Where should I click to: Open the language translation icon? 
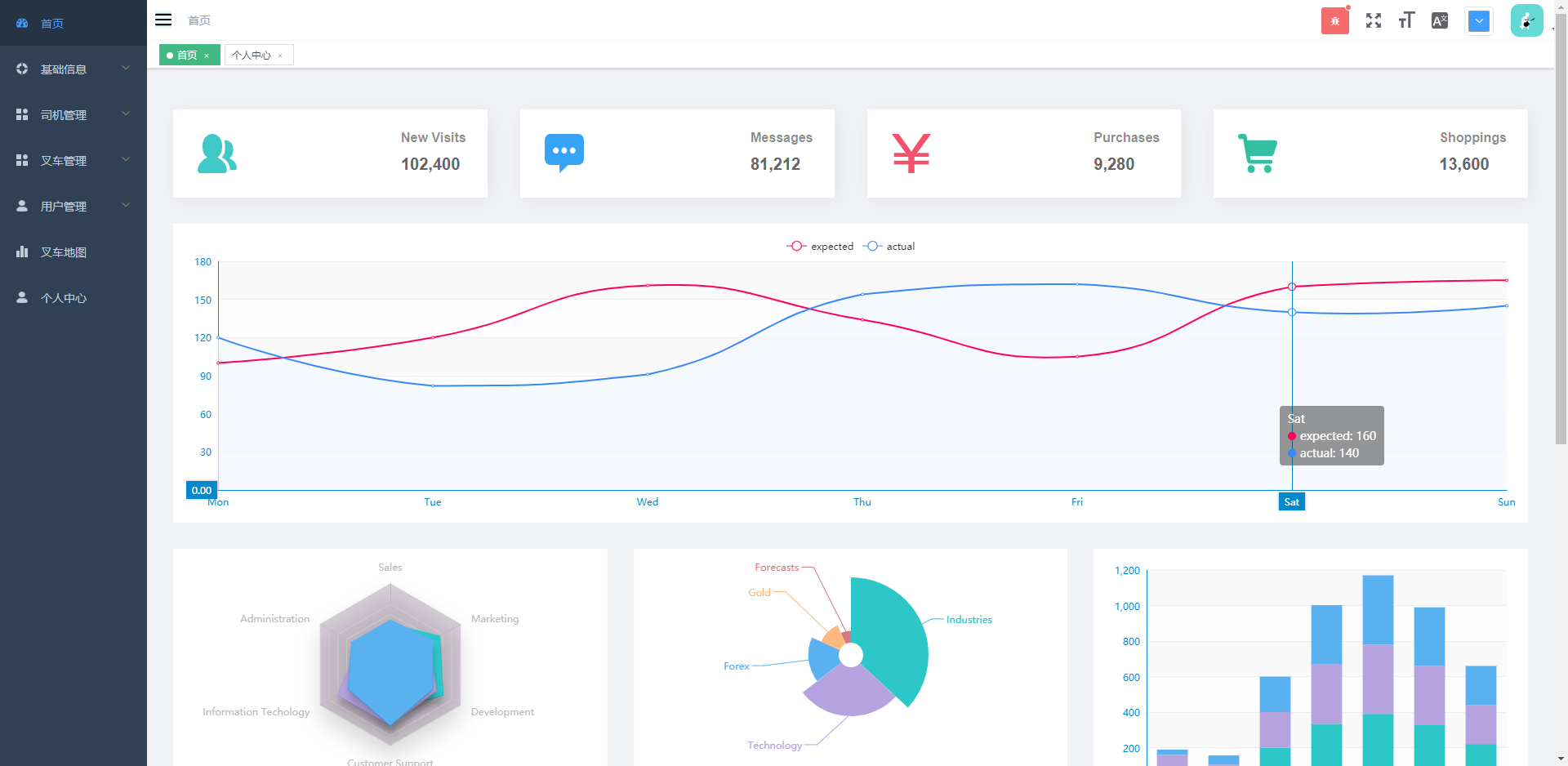(1439, 20)
